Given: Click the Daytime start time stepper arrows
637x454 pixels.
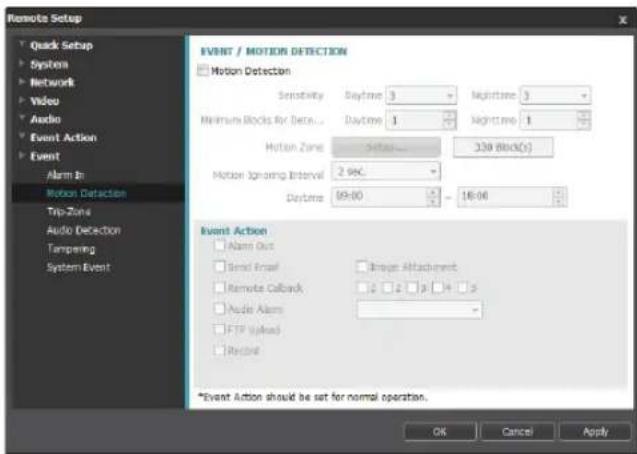Looking at the screenshot, I should [x=433, y=197].
